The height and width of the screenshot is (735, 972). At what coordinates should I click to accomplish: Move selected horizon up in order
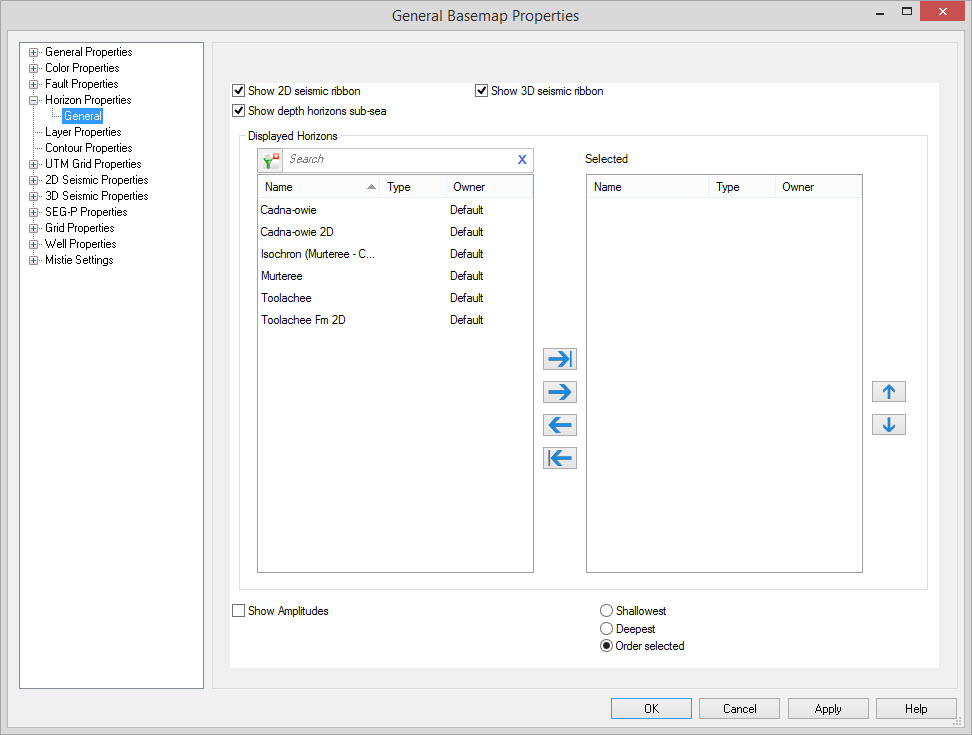(x=888, y=392)
